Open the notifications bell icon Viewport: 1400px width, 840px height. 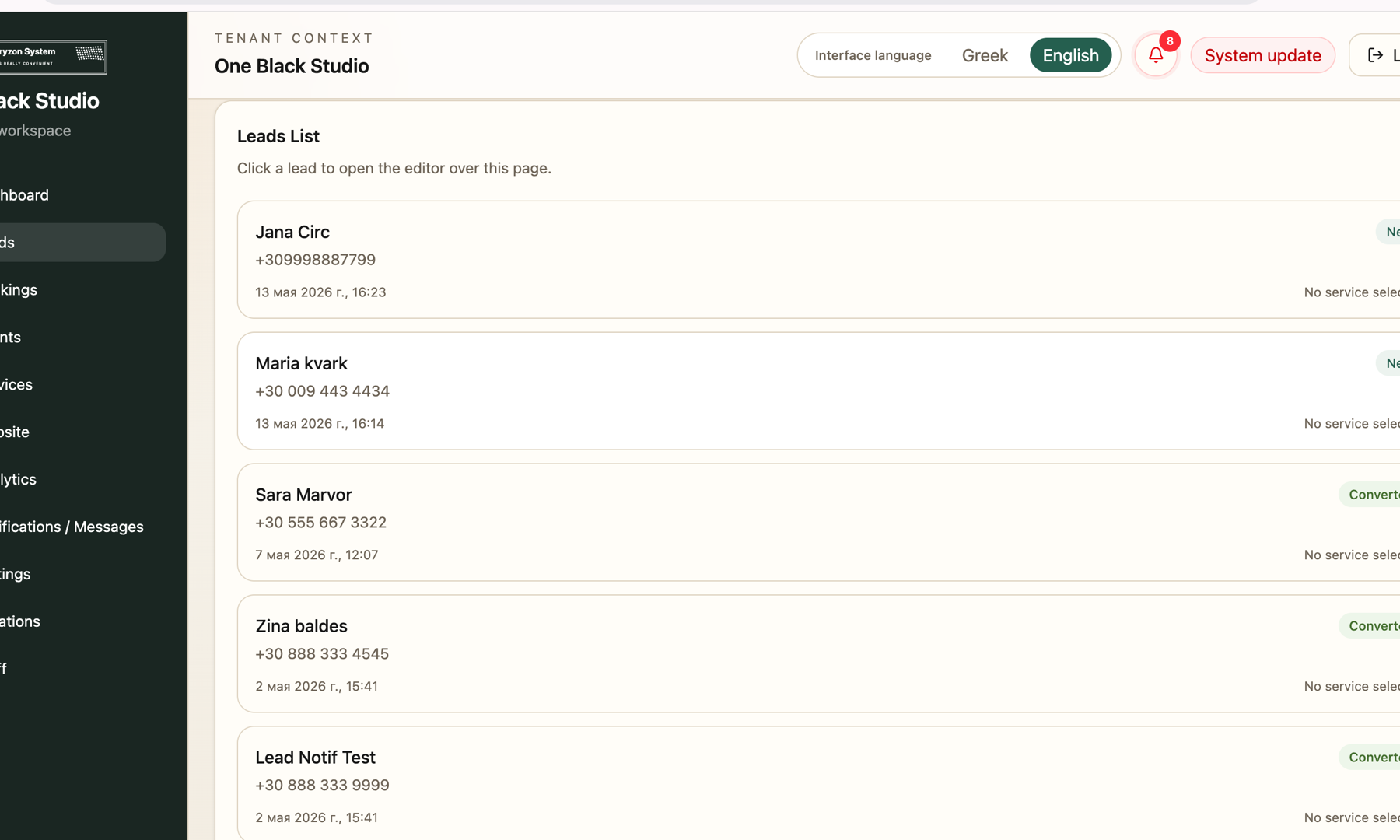(1156, 55)
